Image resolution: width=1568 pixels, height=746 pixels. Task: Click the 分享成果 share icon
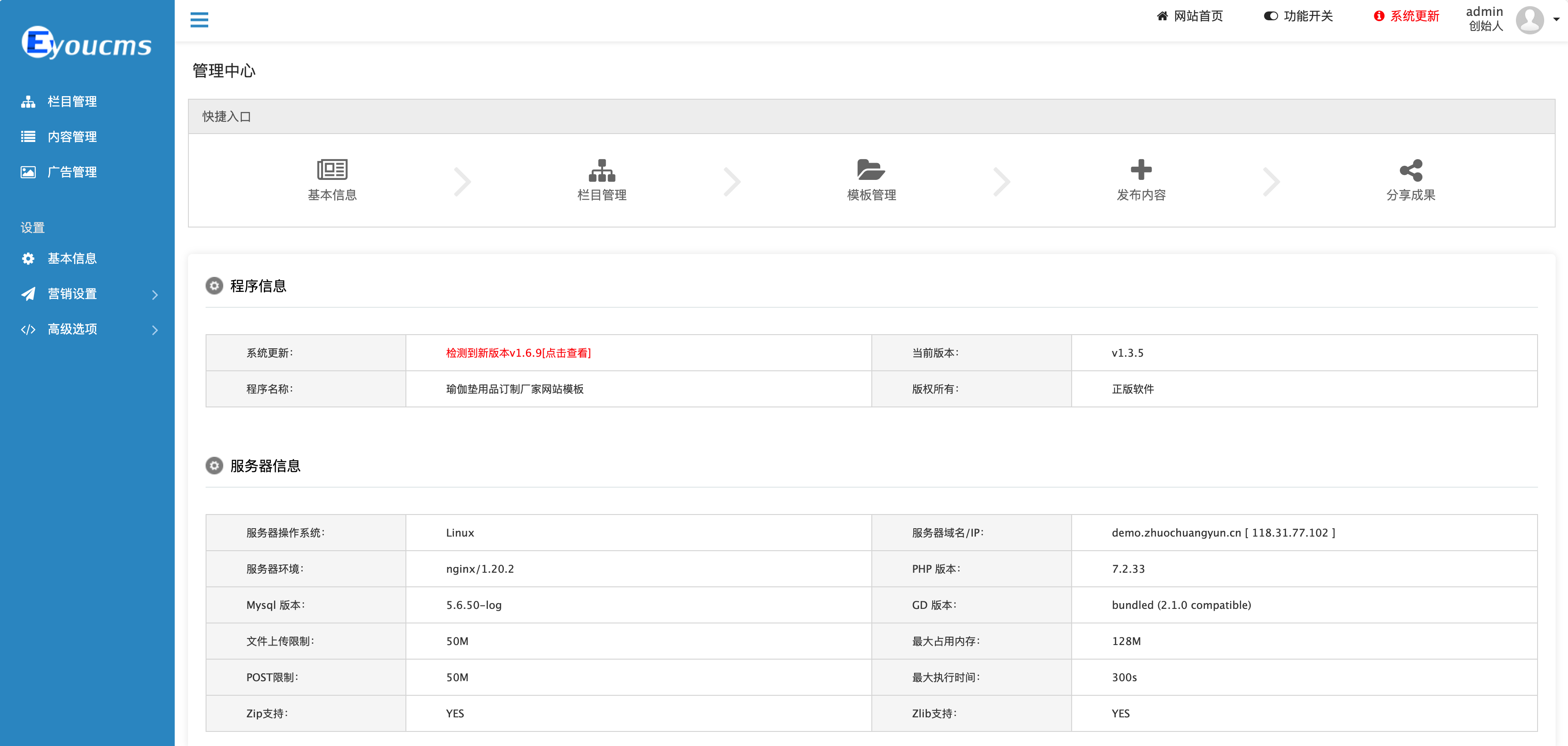1411,170
